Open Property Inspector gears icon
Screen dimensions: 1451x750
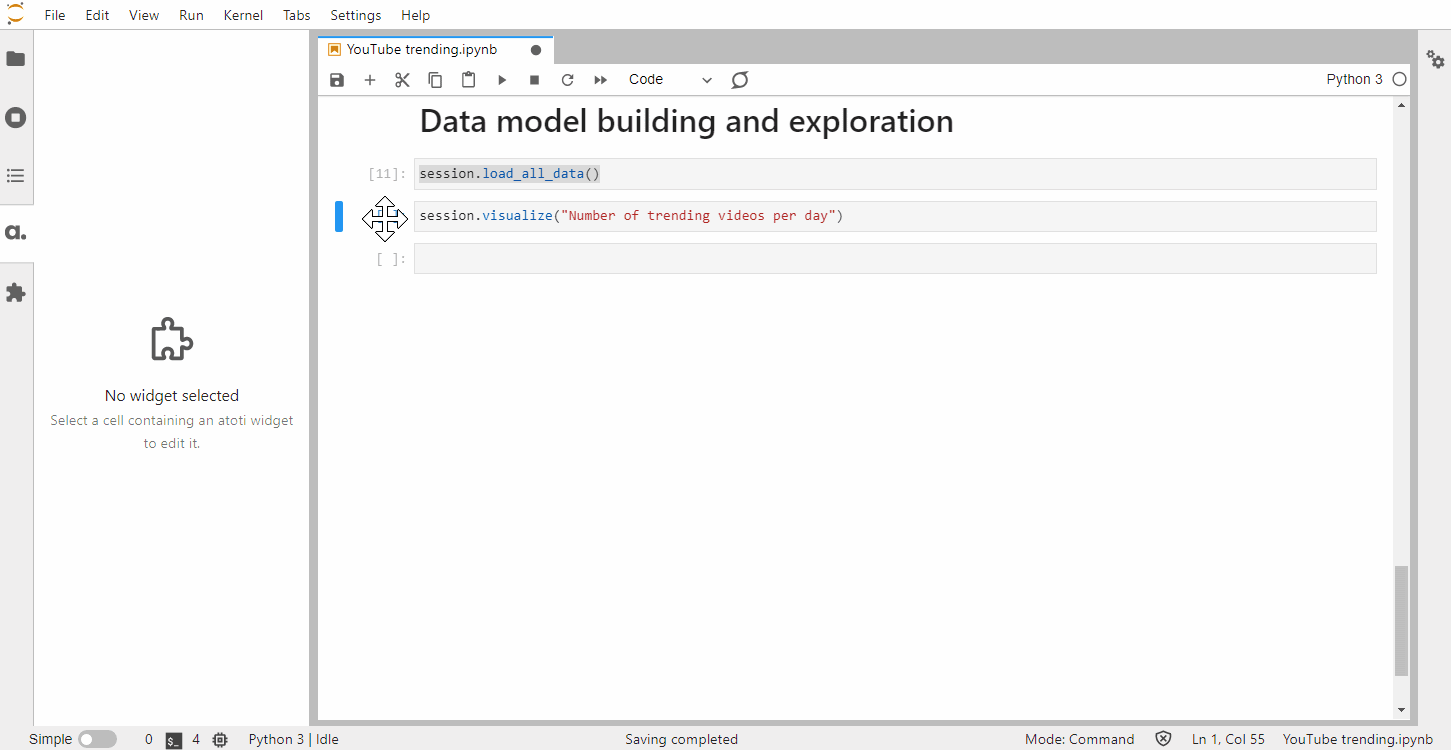coord(1435,59)
